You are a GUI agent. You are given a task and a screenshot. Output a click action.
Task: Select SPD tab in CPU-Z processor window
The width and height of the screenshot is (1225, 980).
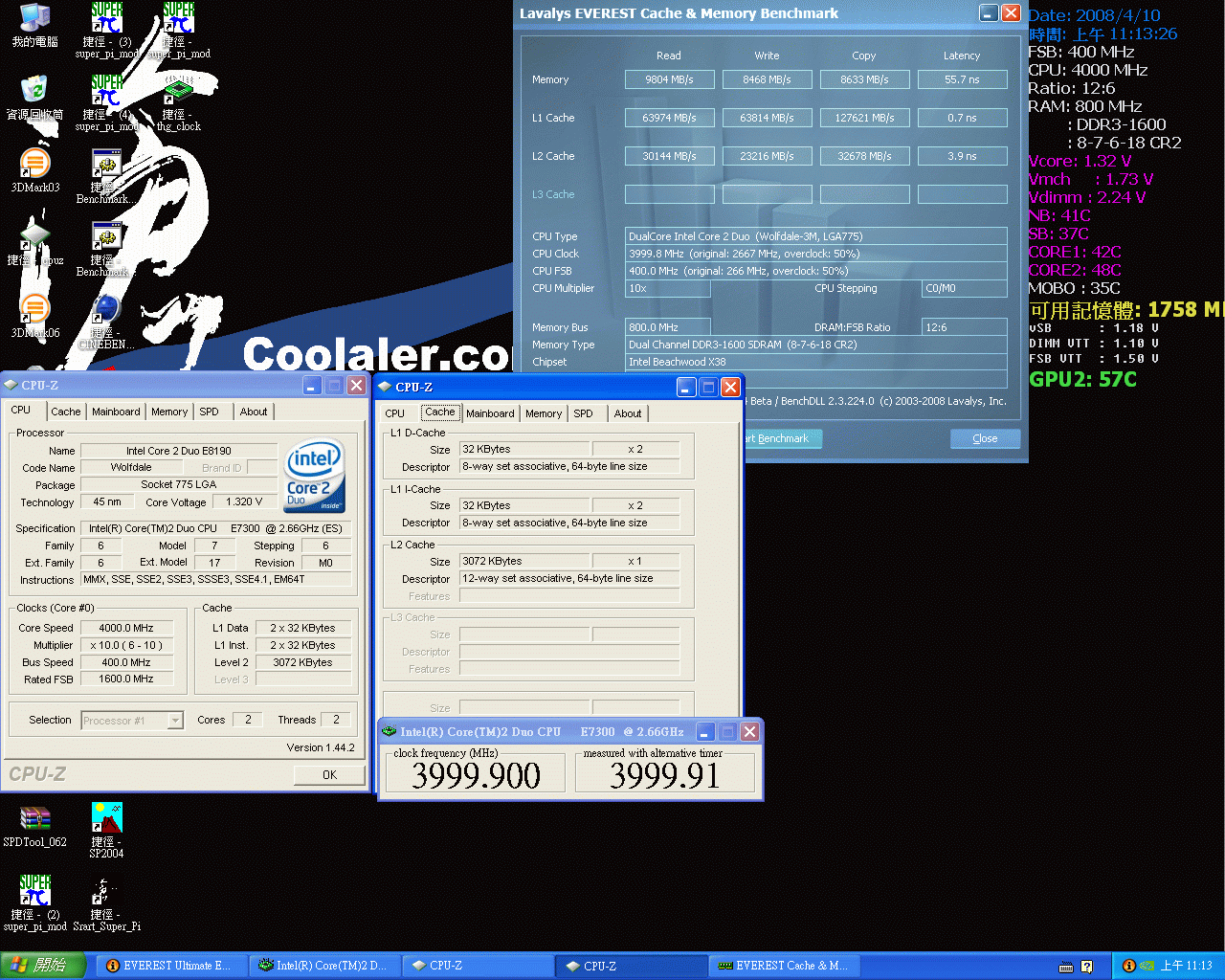pos(209,412)
